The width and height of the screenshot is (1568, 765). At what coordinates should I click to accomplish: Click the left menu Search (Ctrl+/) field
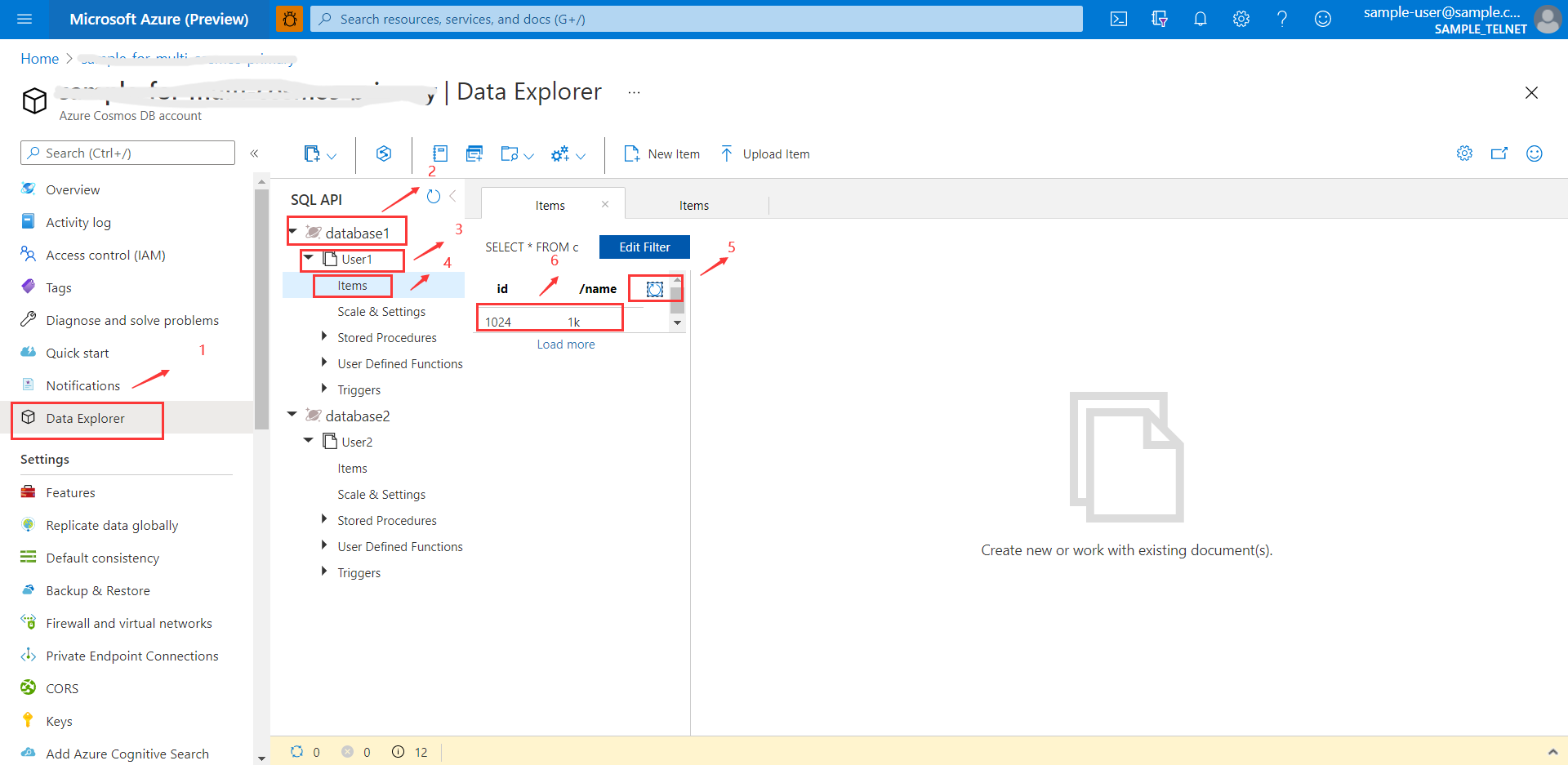click(x=127, y=153)
